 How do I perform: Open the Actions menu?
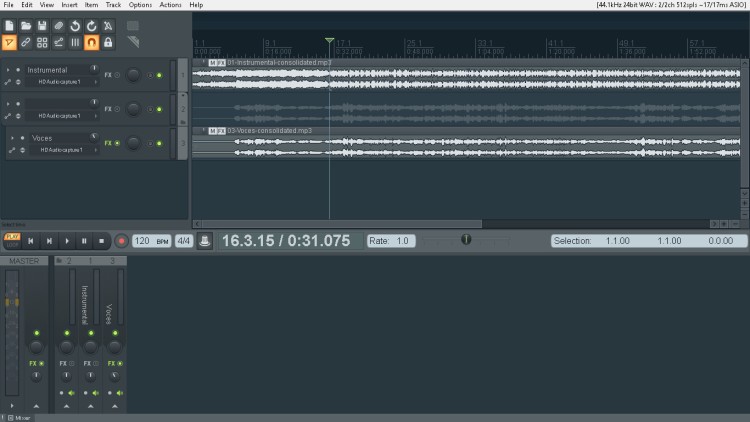pos(170,5)
